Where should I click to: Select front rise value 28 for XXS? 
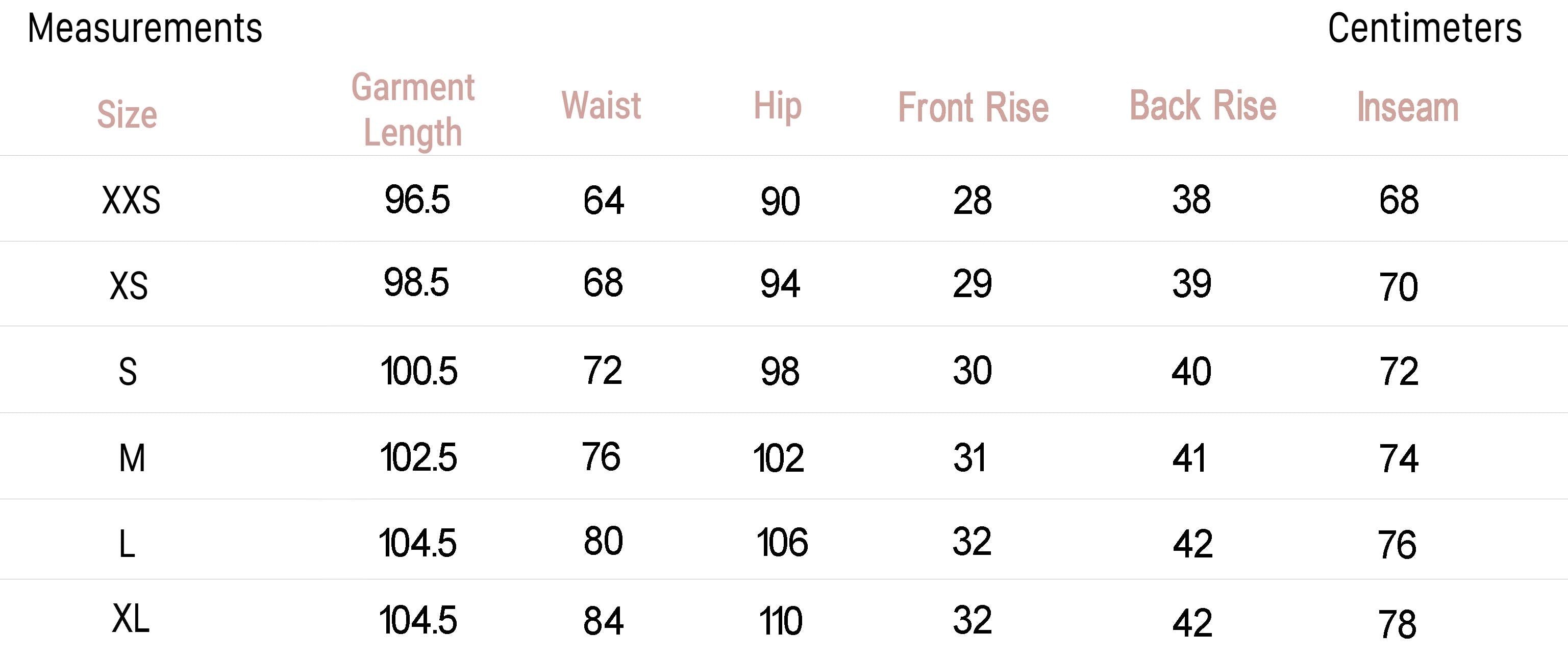click(972, 200)
